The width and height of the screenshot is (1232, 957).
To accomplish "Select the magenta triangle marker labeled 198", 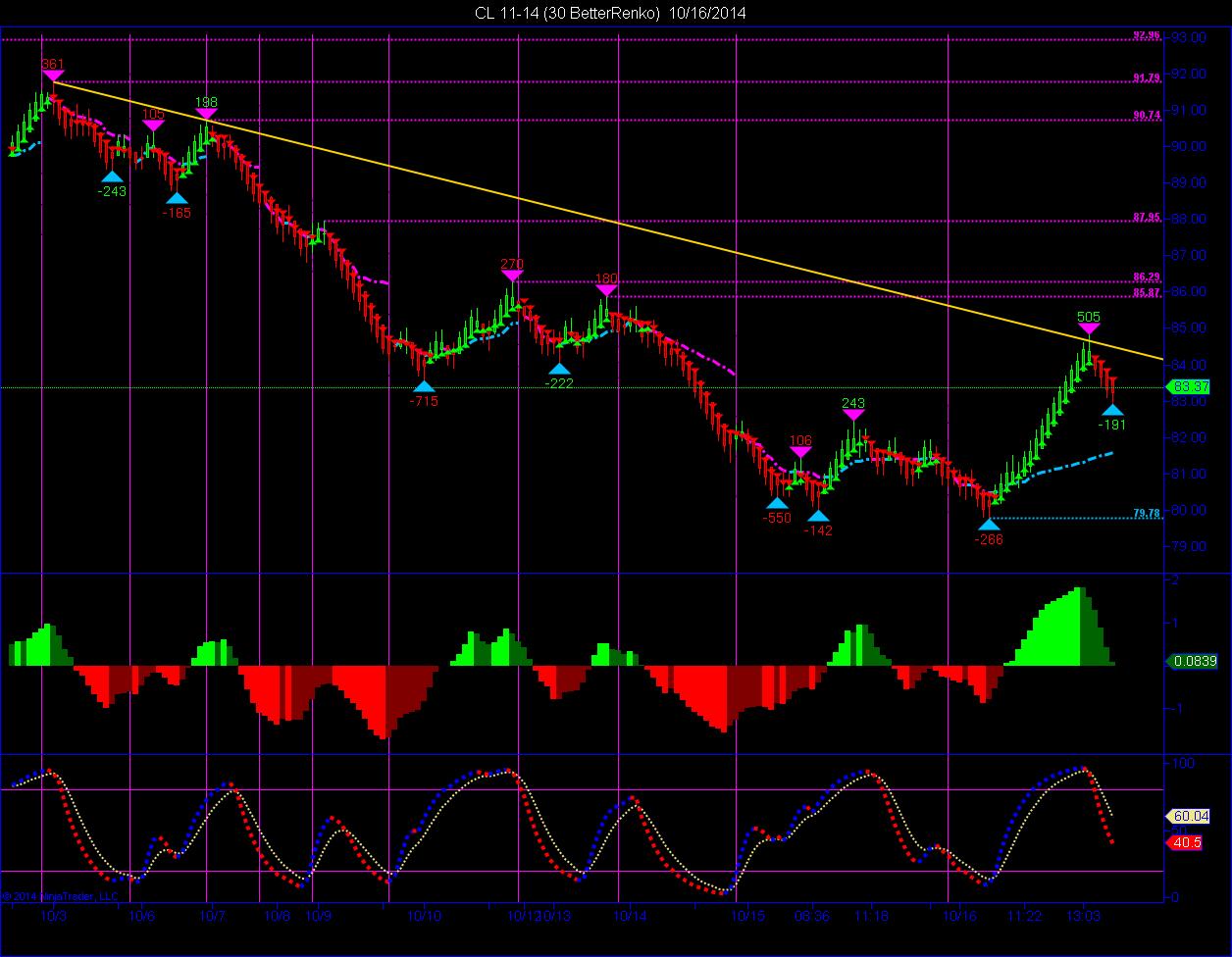I will pos(206,114).
